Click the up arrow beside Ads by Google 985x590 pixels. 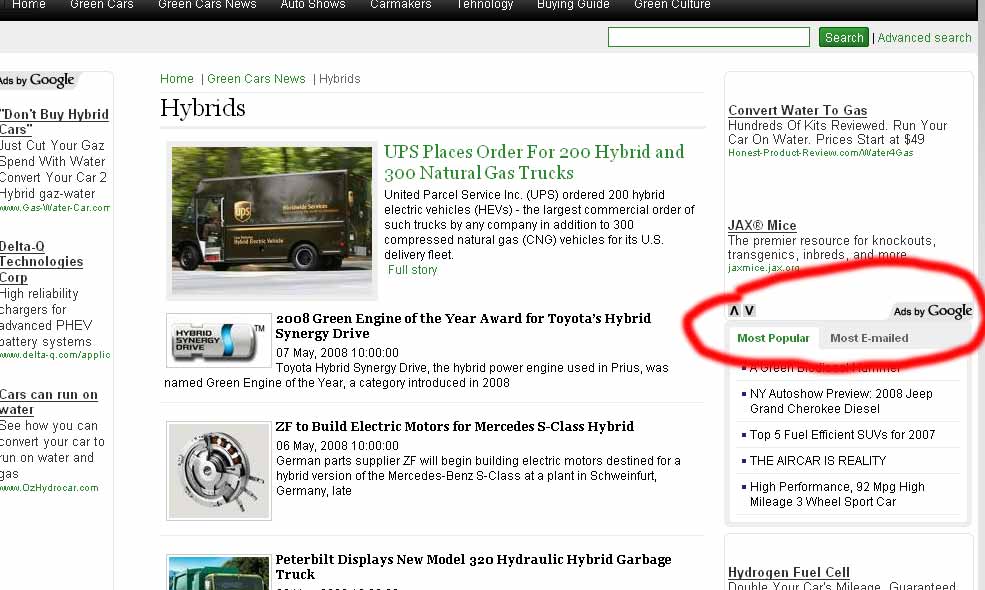734,310
